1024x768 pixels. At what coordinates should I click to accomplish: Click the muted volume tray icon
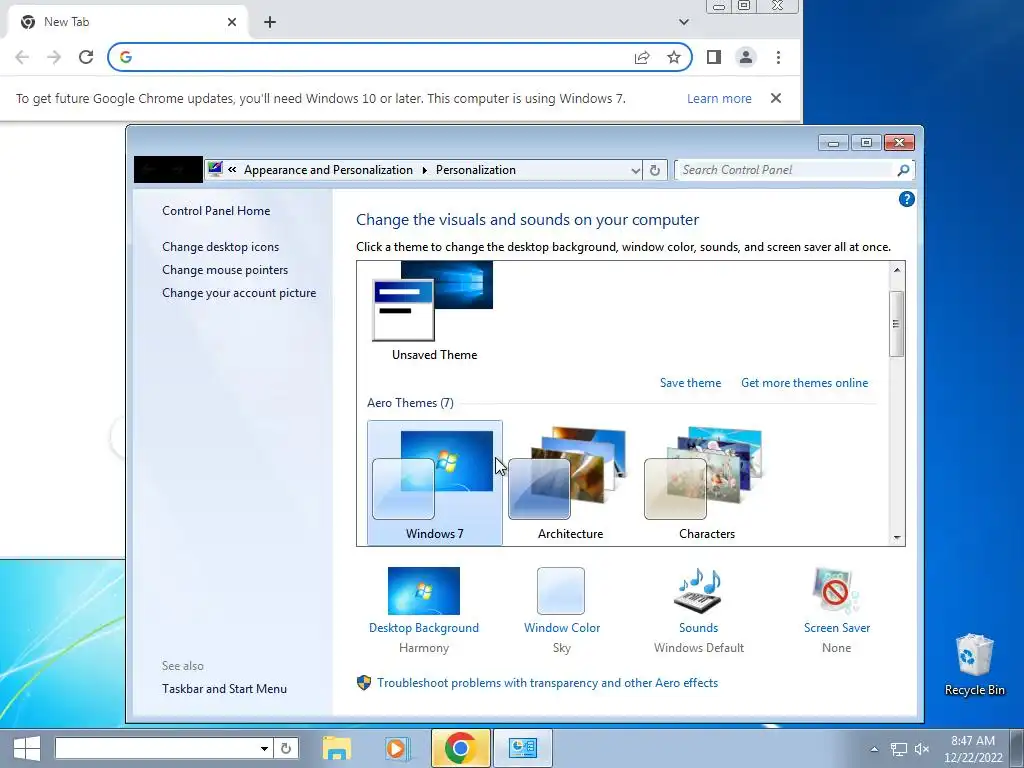pos(922,749)
